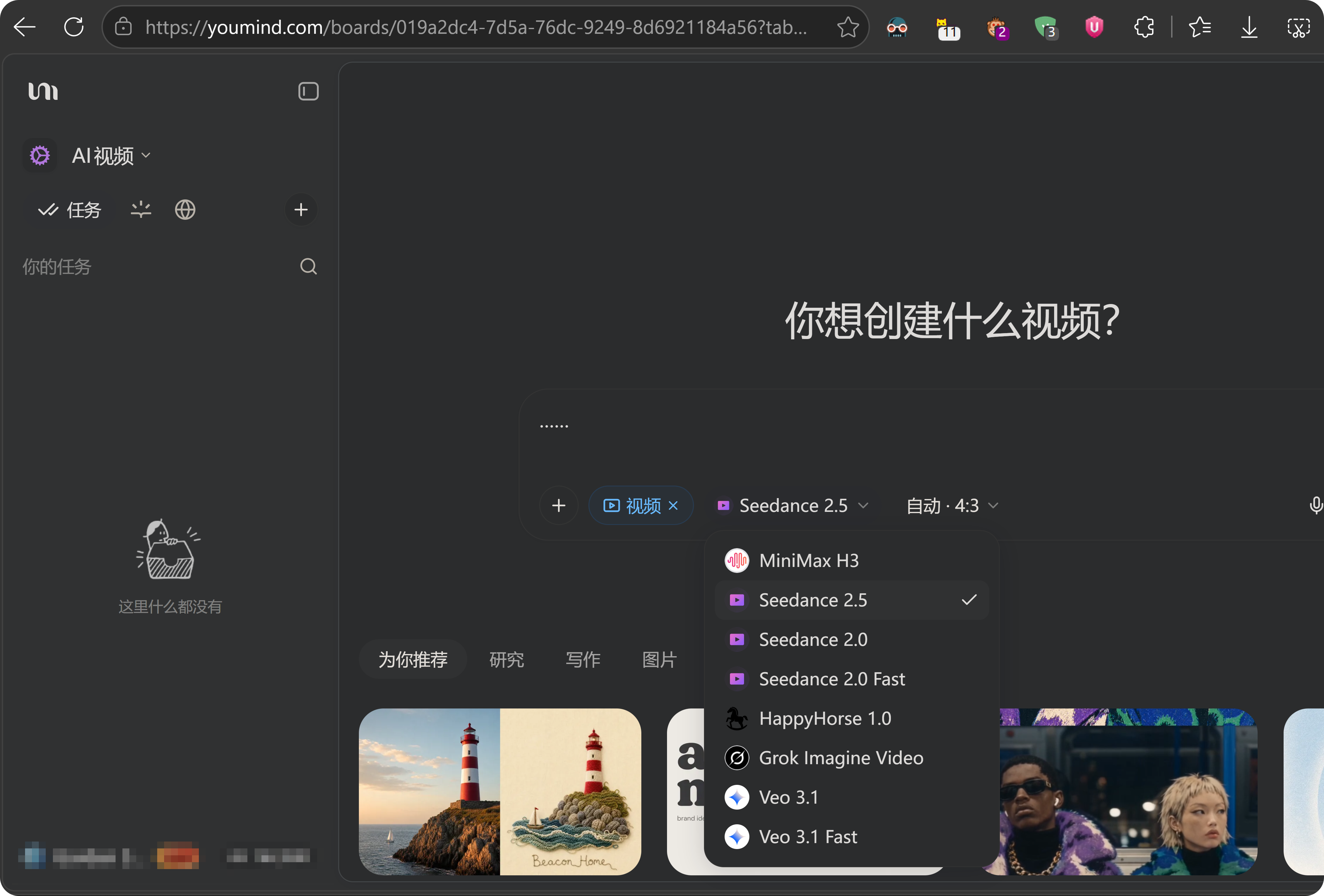Click the purple AI 视频 gear icon
The height and width of the screenshot is (896, 1324).
(x=40, y=156)
